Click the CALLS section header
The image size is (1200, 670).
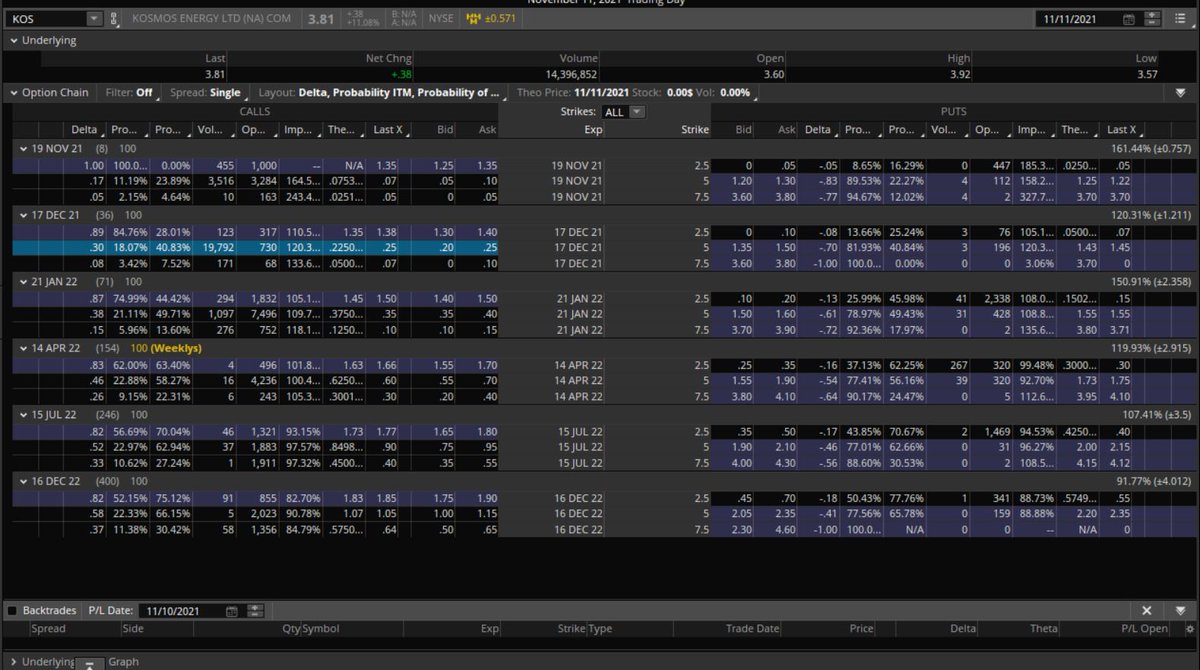(x=255, y=112)
